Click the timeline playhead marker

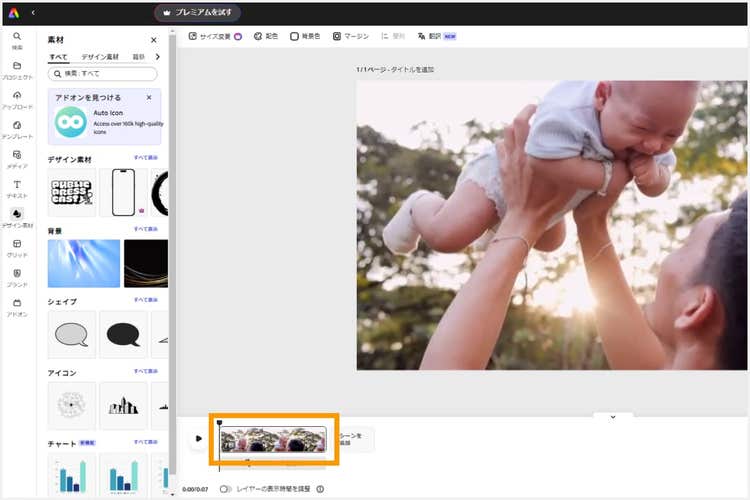click(x=220, y=423)
